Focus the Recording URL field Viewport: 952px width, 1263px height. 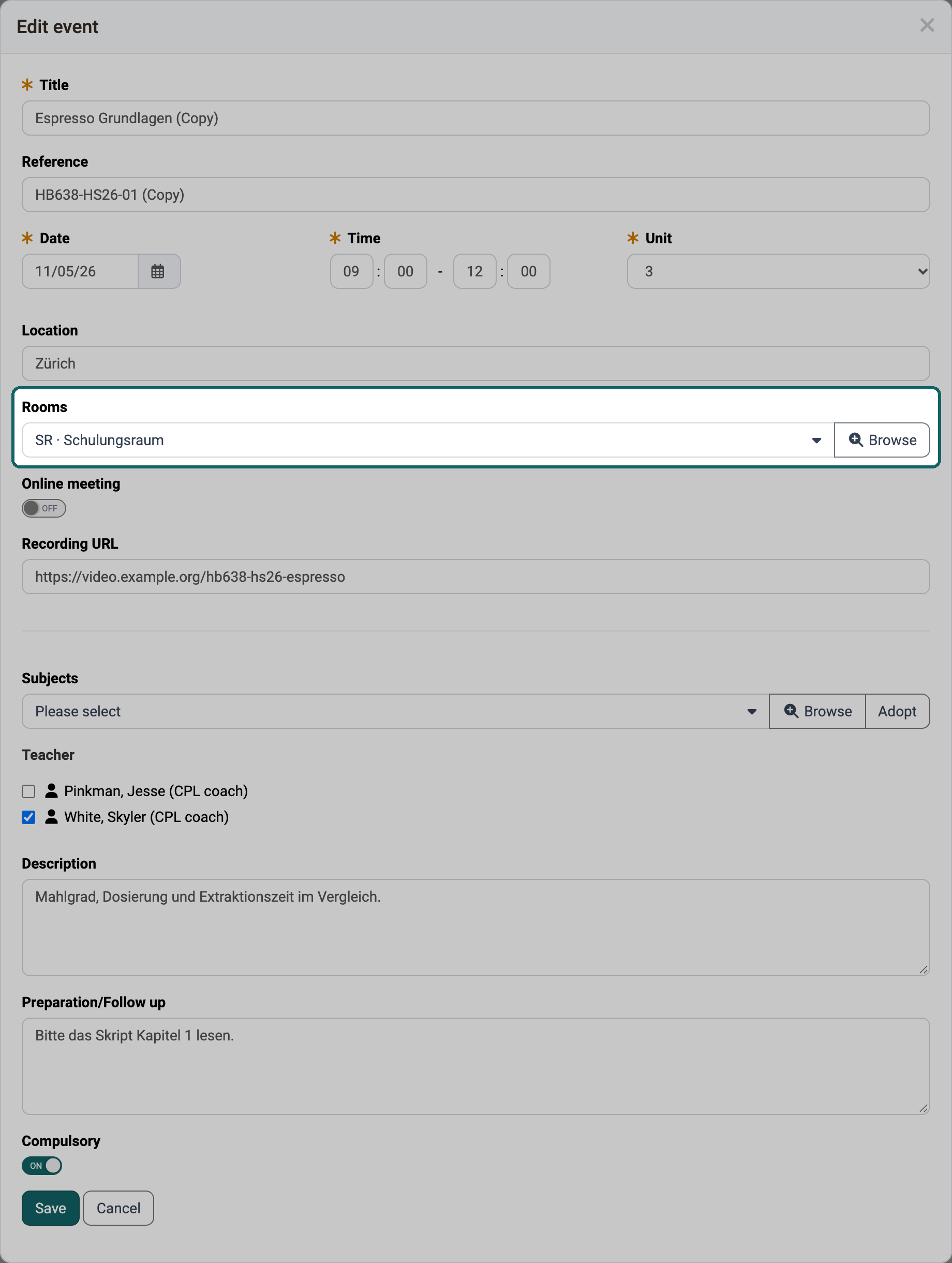click(x=475, y=577)
